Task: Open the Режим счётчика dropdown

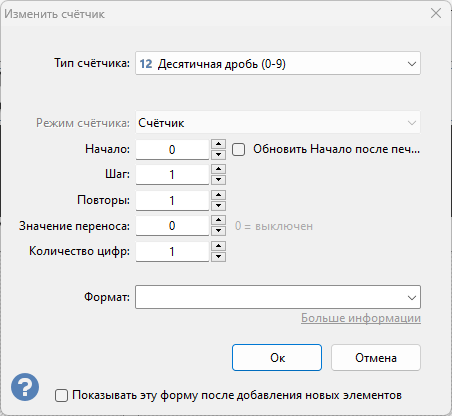Action: (x=278, y=123)
